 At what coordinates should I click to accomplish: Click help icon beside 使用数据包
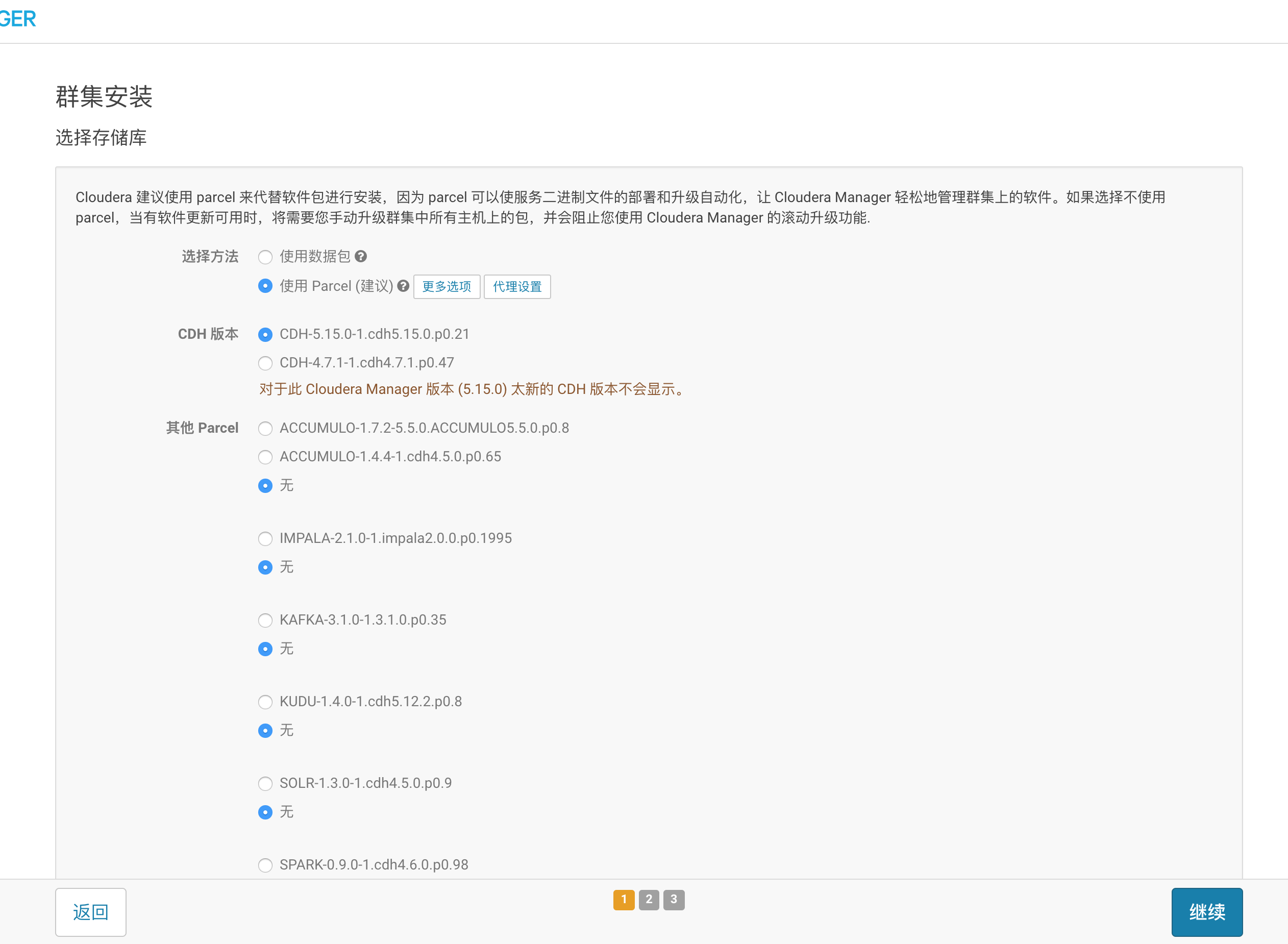[361, 257]
